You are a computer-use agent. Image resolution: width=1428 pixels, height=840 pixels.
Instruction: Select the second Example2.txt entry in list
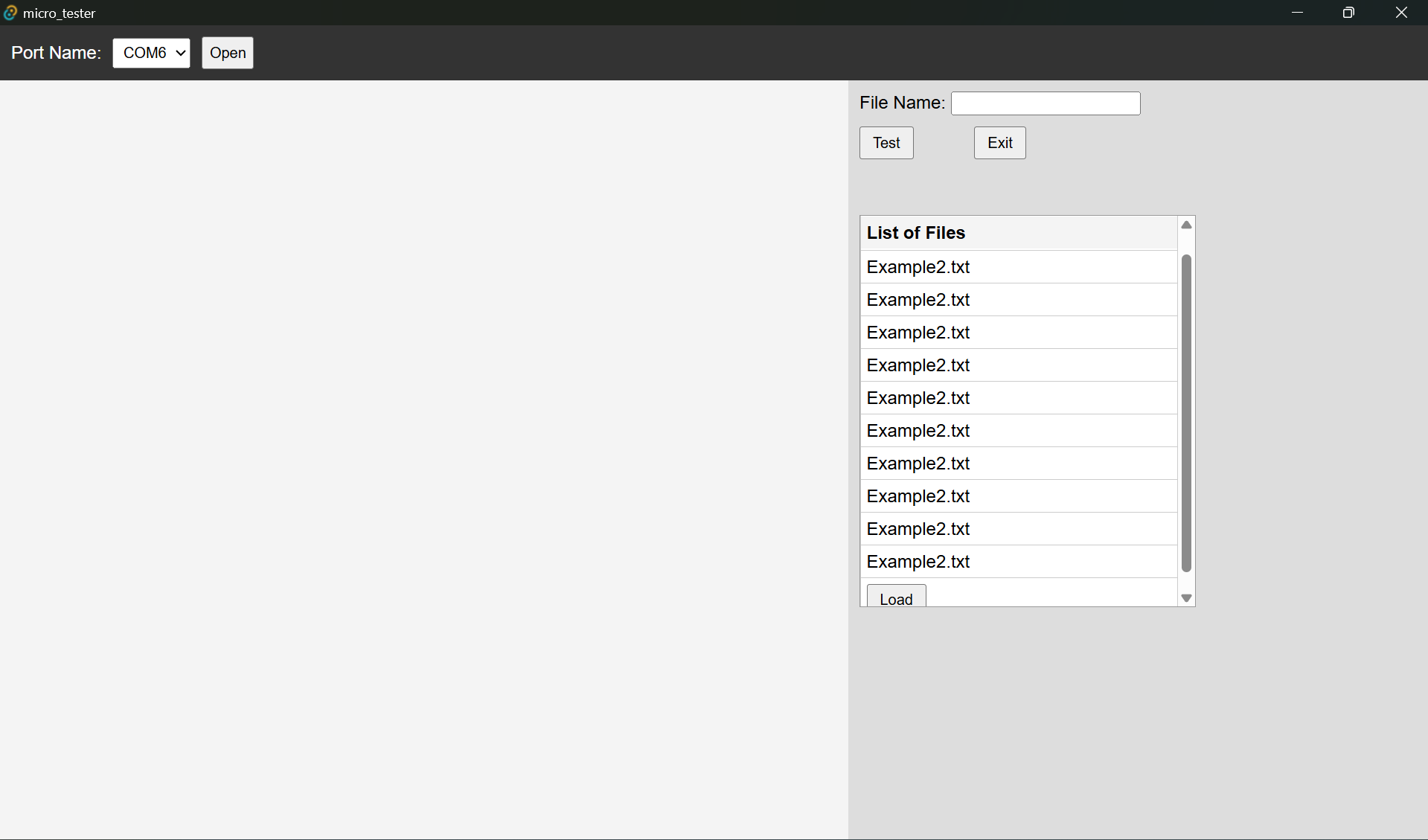tap(918, 300)
